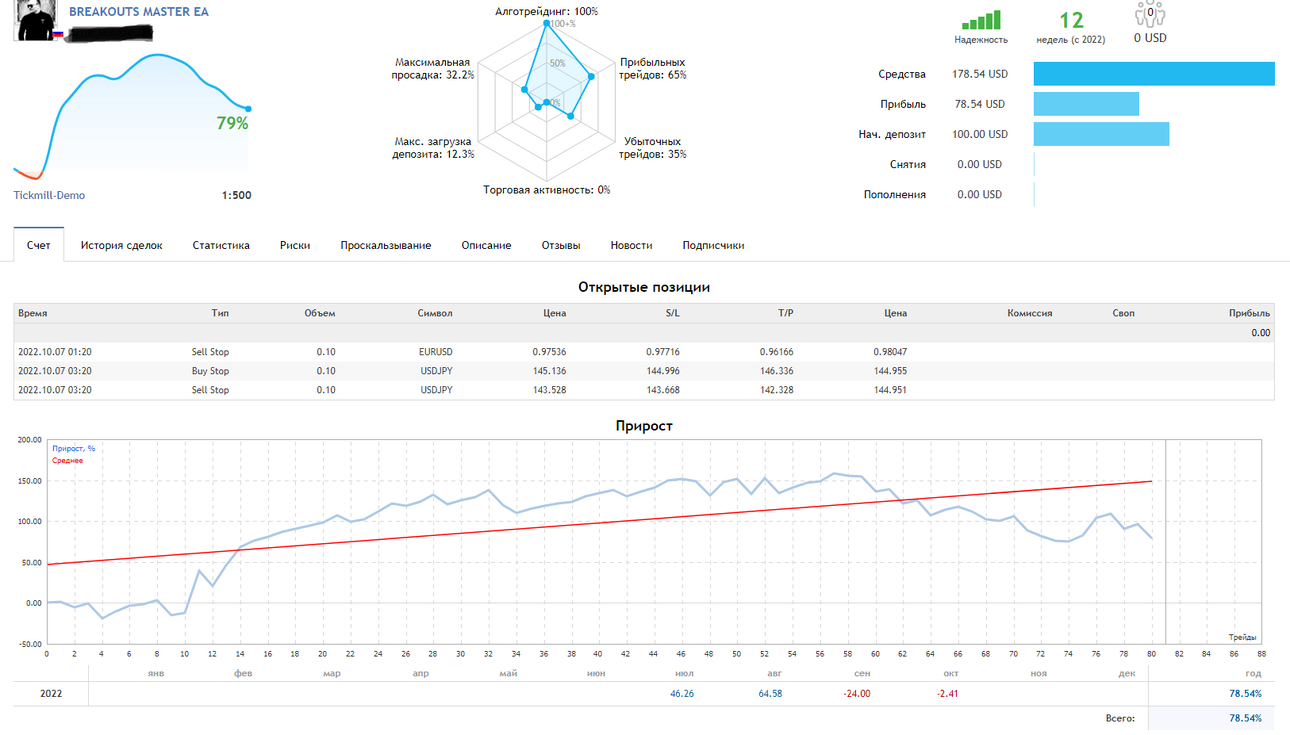The height and width of the screenshot is (735, 1290).
Task: Go to the Статистика tab
Action: pos(221,245)
